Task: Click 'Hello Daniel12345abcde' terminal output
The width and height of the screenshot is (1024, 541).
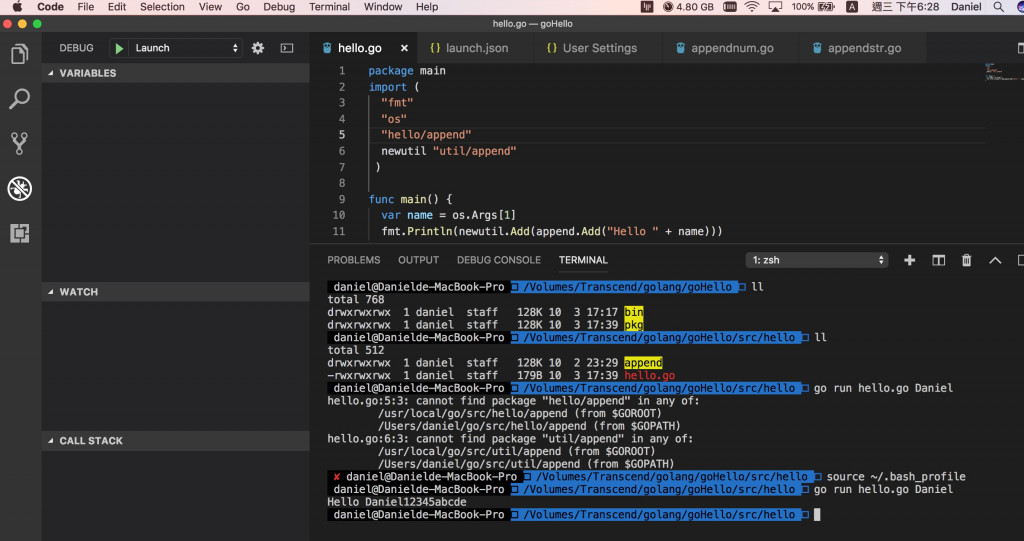Action: click(x=397, y=502)
